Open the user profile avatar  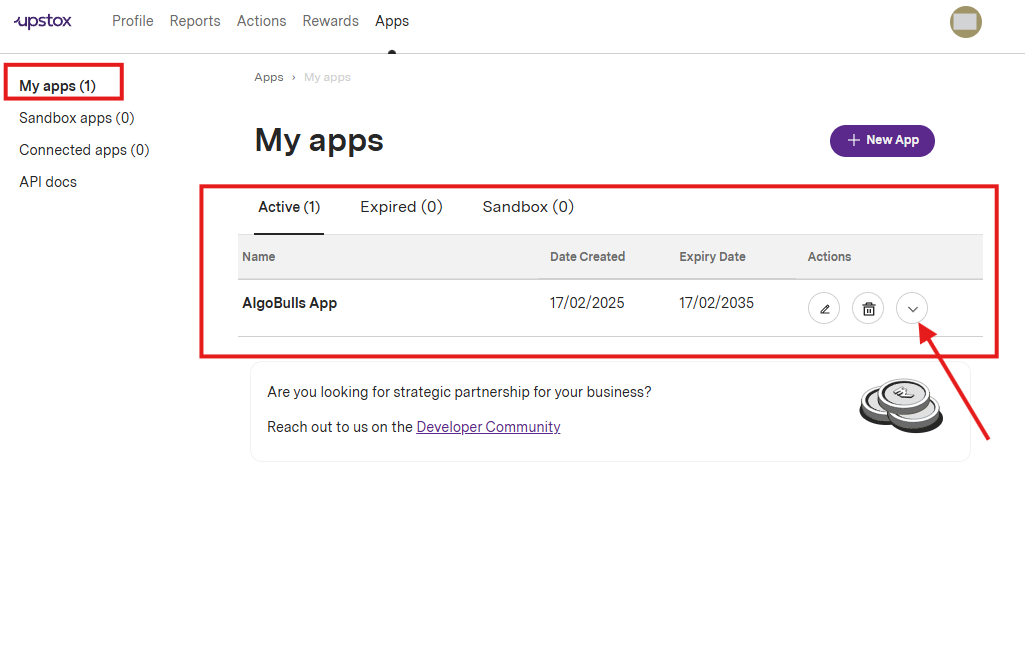966,22
